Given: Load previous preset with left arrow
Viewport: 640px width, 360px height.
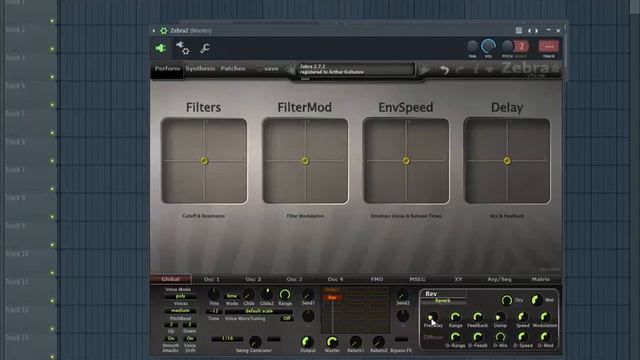Looking at the screenshot, I should pos(290,69).
